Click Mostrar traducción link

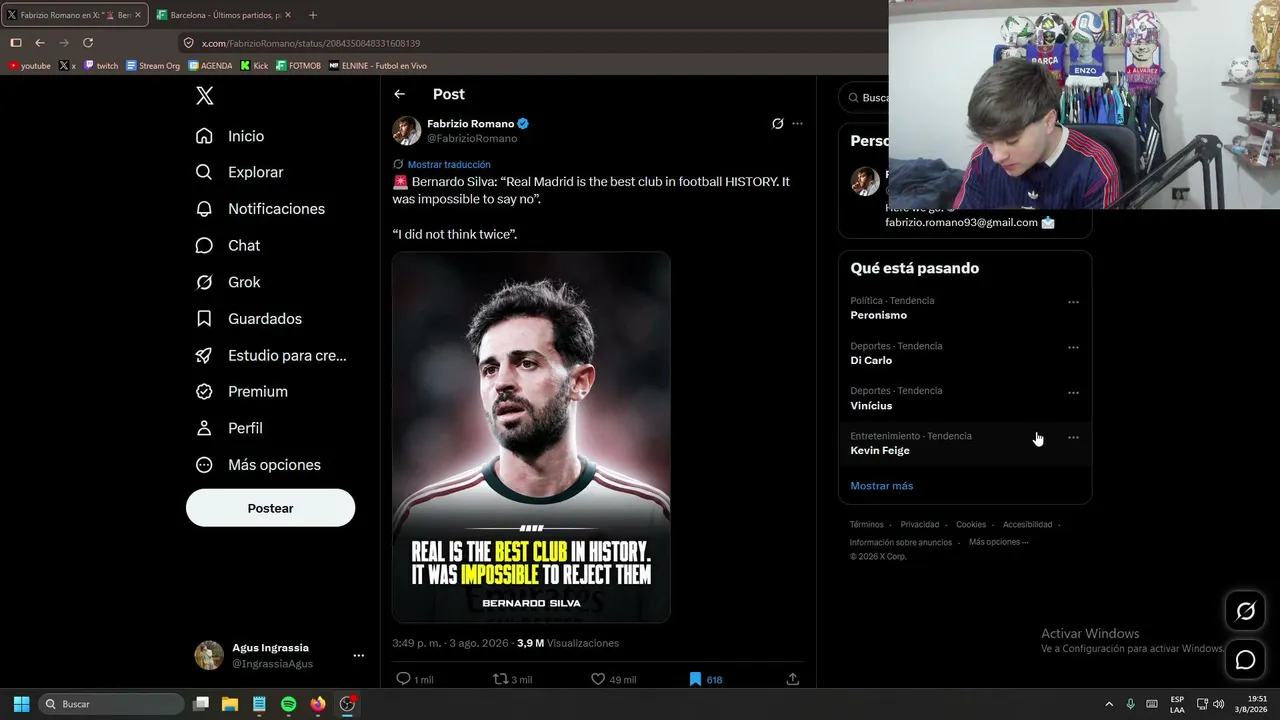click(449, 164)
